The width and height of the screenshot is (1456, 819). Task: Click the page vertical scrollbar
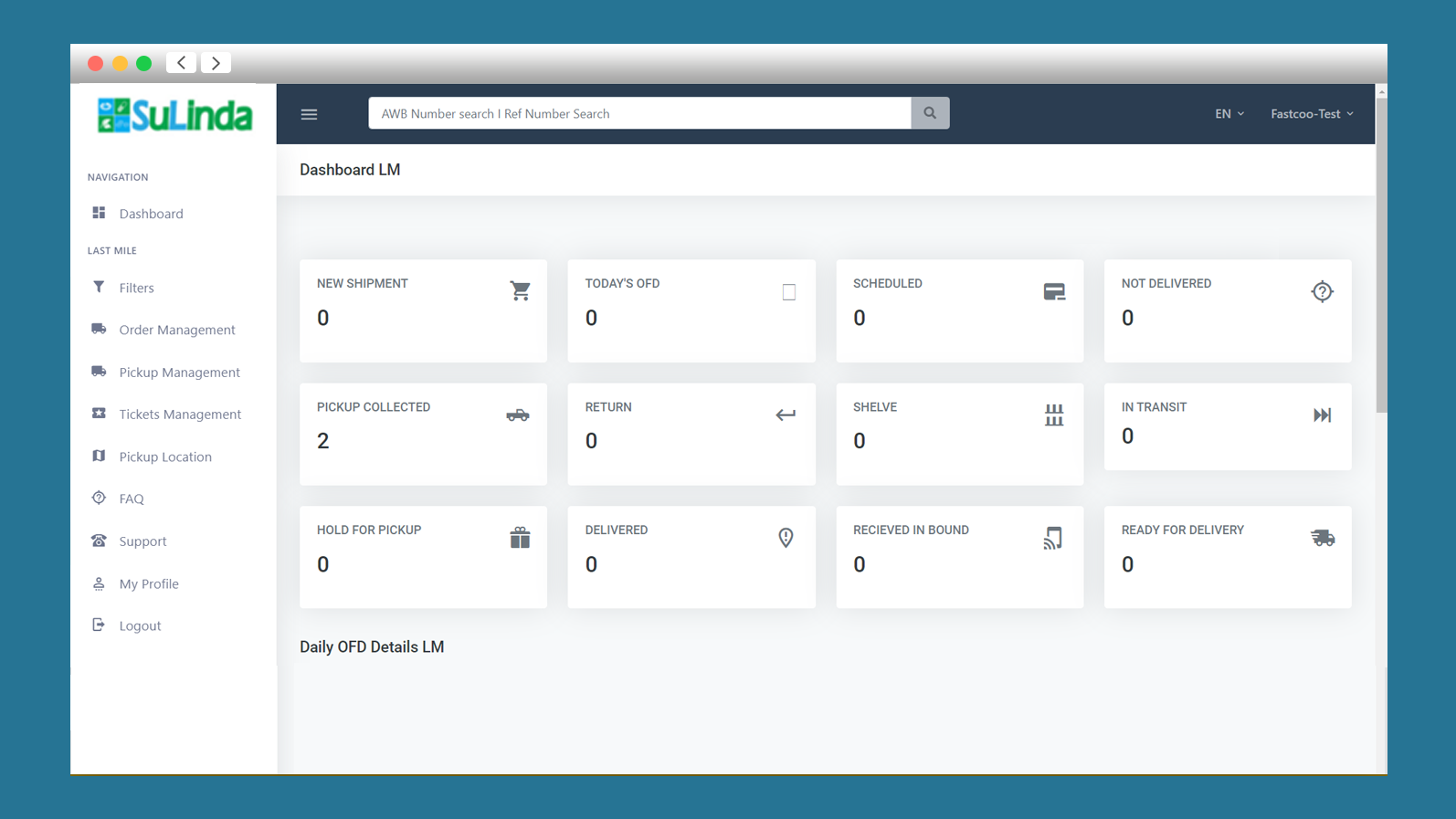[x=1381, y=256]
